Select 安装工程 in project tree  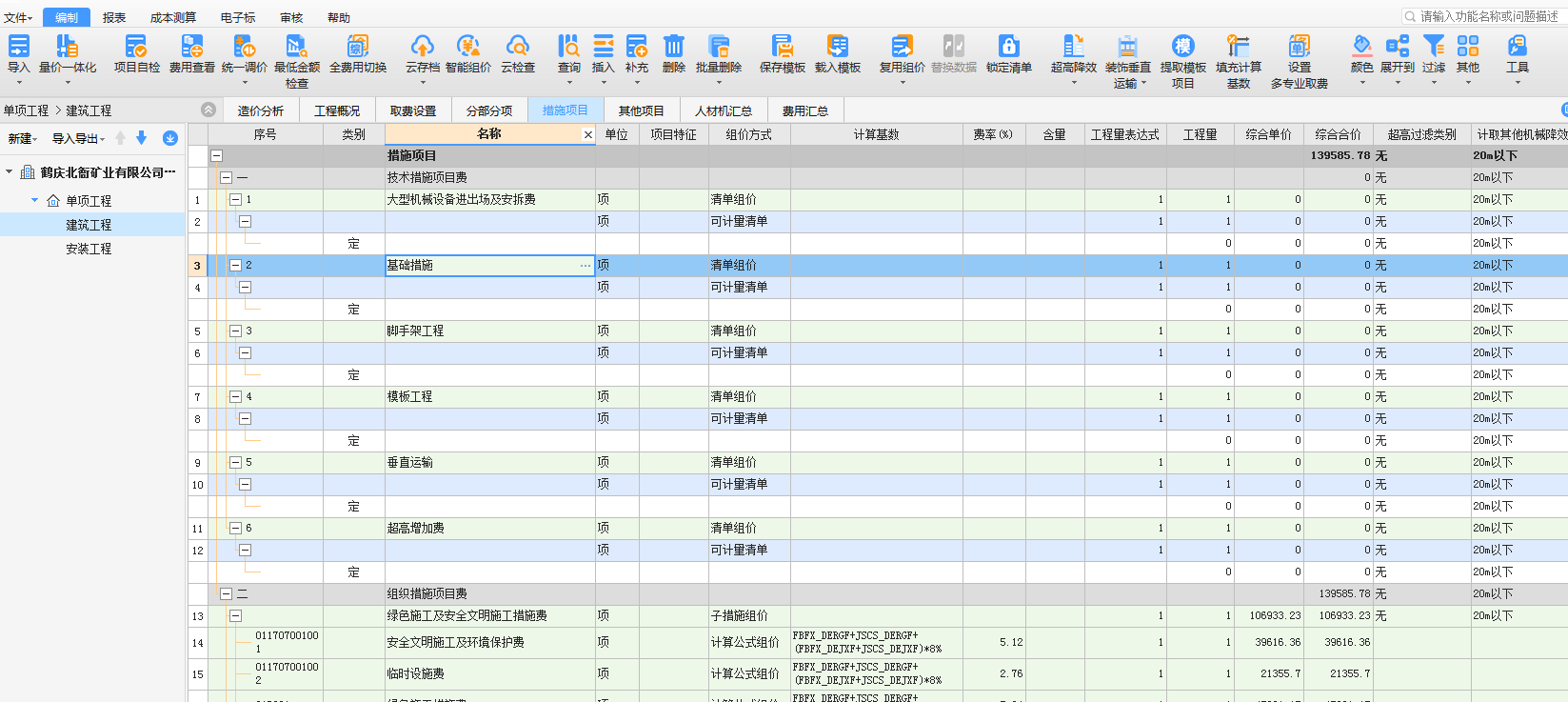(89, 249)
